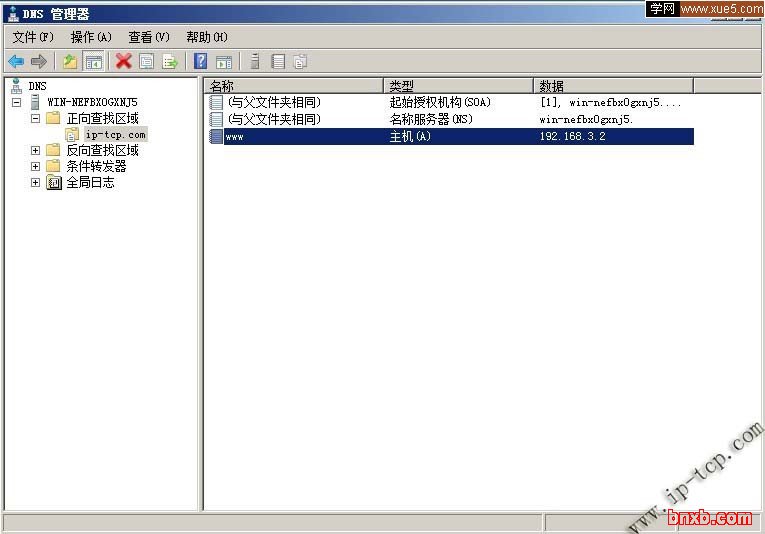Click 名称服务器(NS) type cell
Viewport: 765px width, 534px height.
(431, 119)
